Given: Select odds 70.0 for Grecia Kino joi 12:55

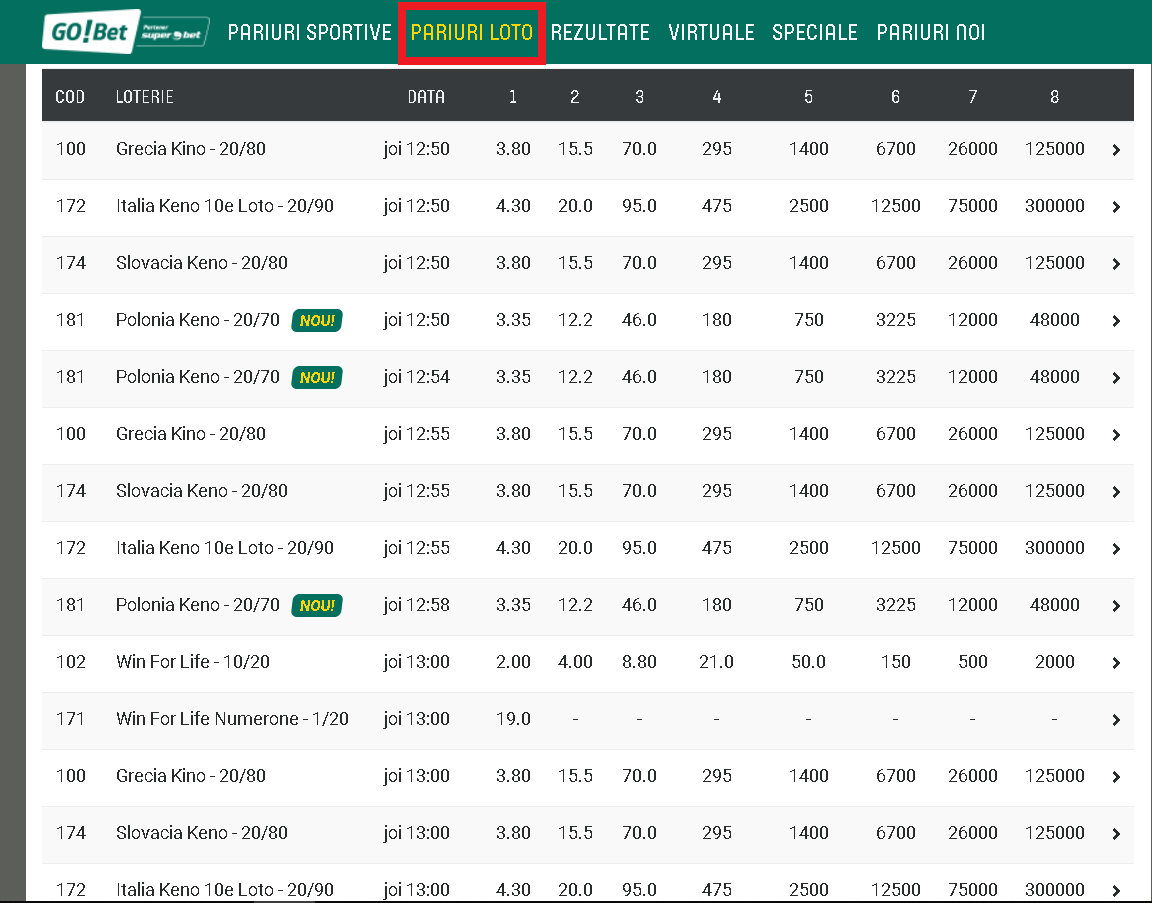Looking at the screenshot, I should (x=639, y=433).
